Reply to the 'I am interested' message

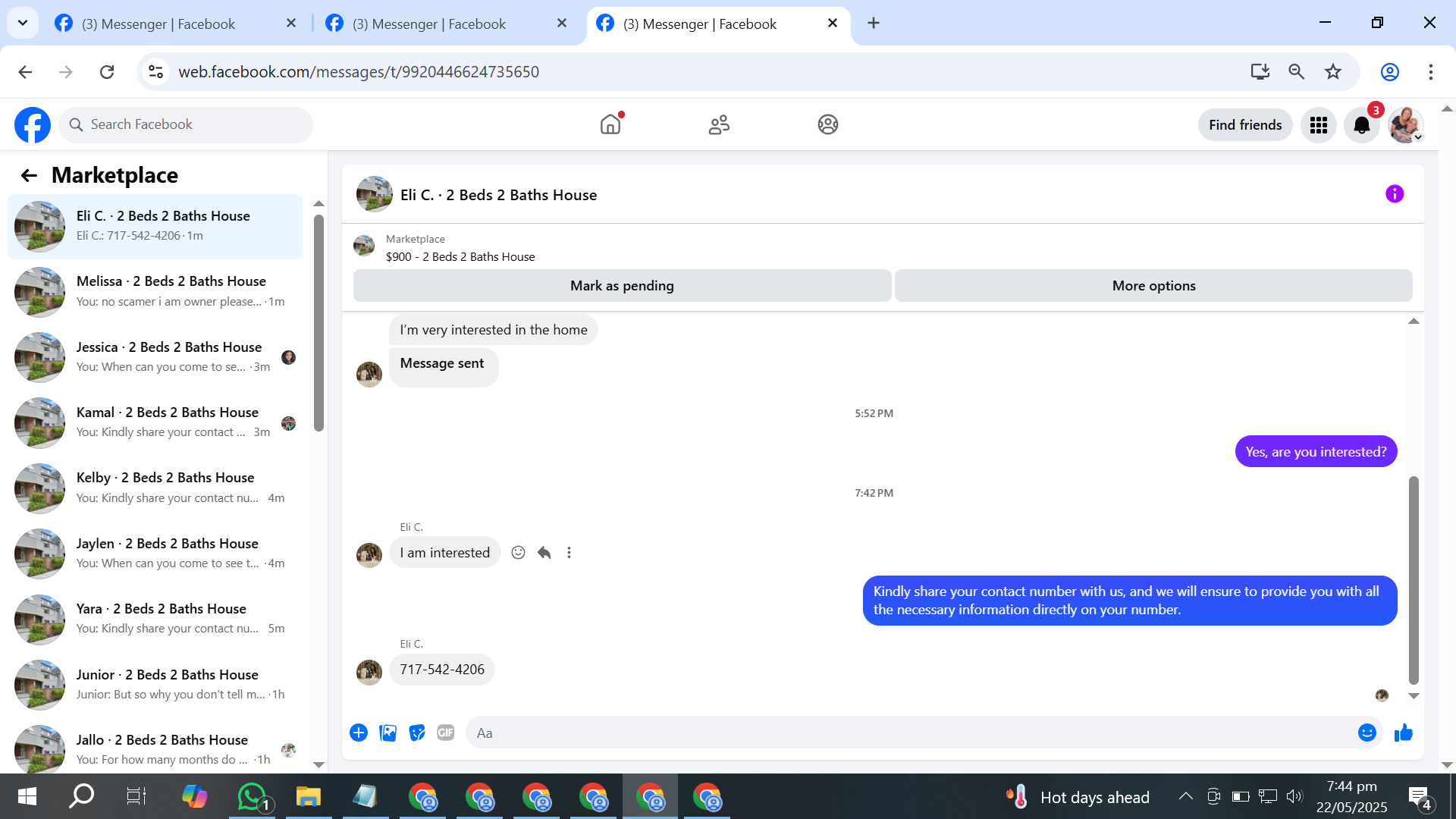544,553
